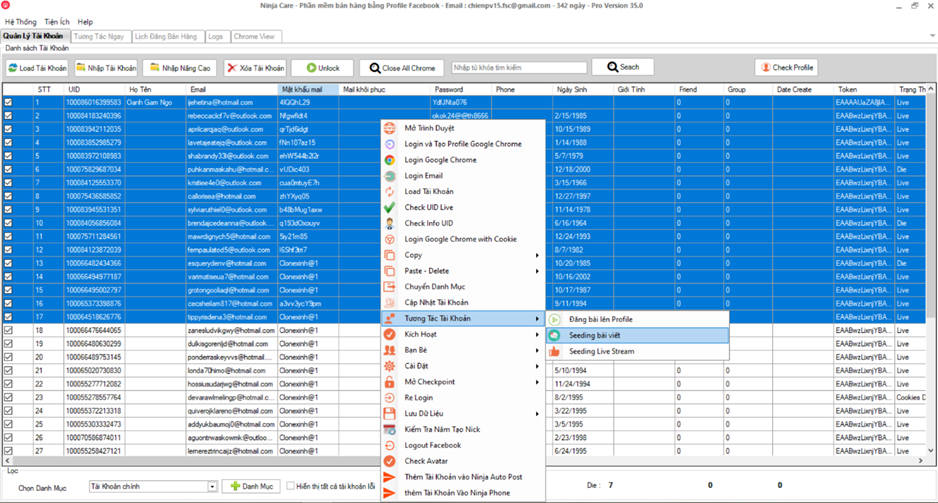
Task: Expand the Cài Đặt submenu
Action: (537, 366)
